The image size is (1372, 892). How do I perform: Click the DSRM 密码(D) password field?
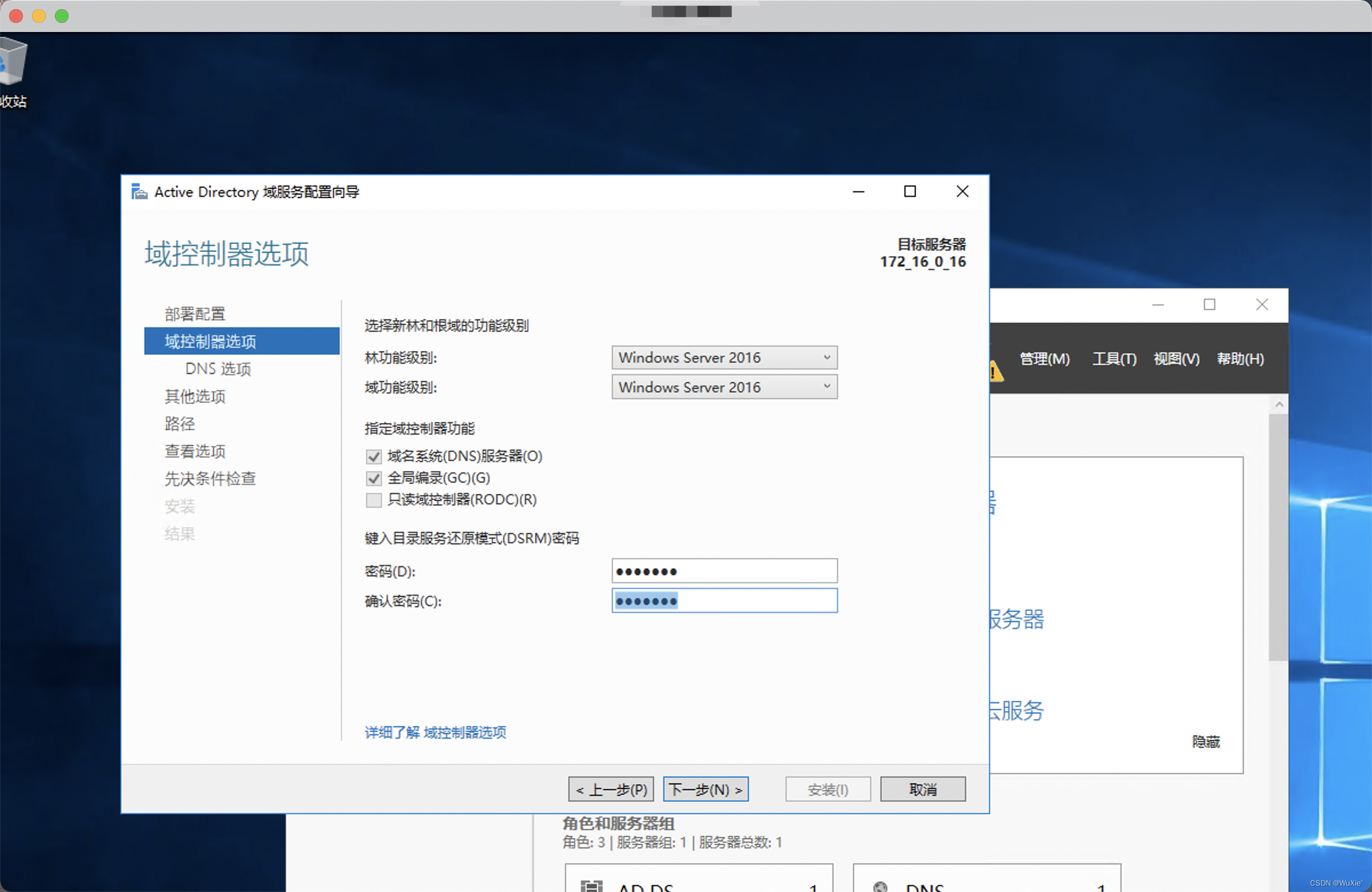click(x=724, y=571)
